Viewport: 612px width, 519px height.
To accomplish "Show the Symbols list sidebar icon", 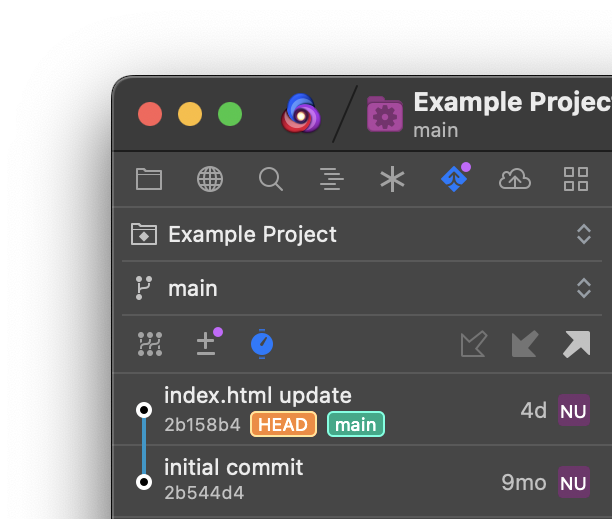I will (331, 179).
